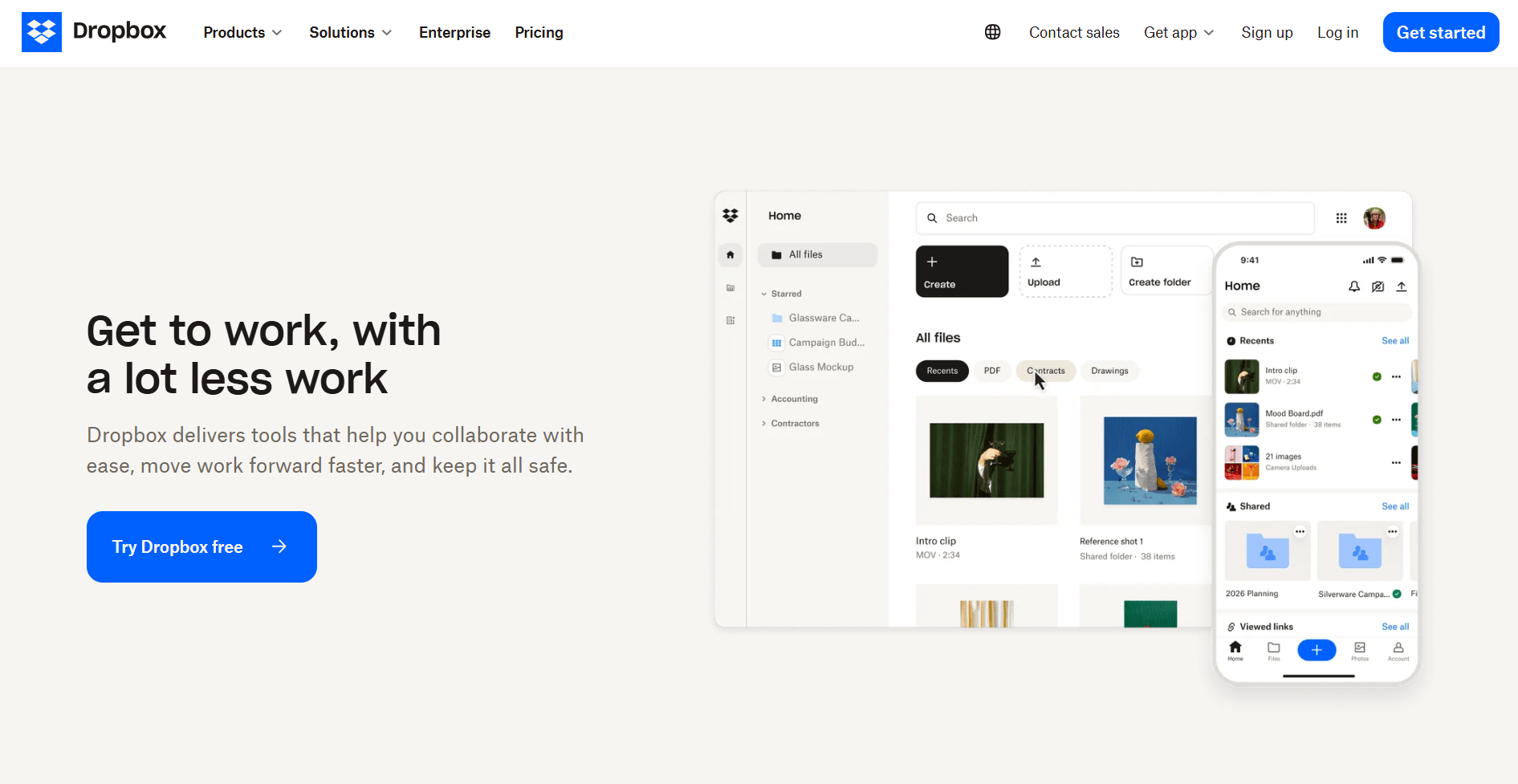Tap the notification bell in mobile preview
The image size is (1518, 784).
(x=1353, y=286)
